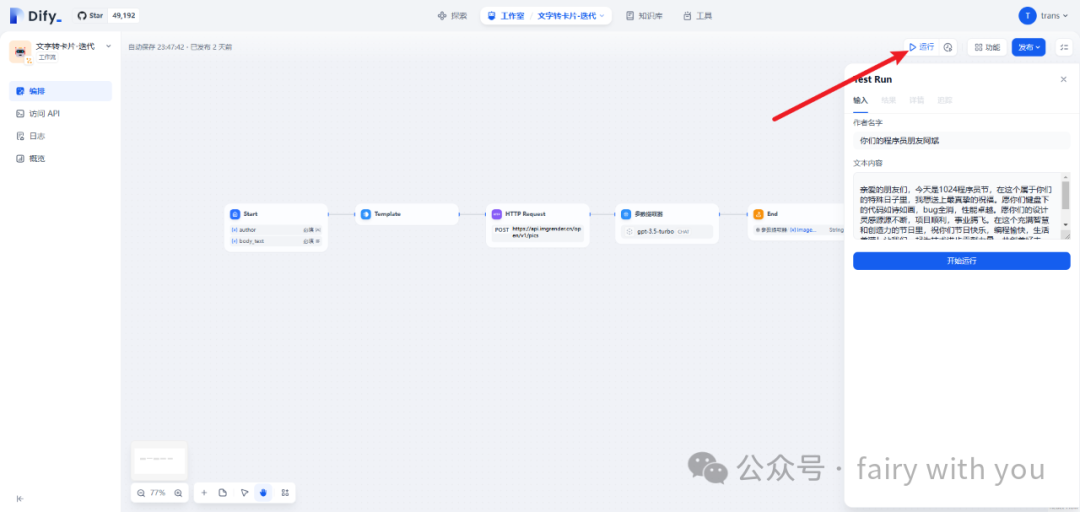Image resolution: width=1080 pixels, height=512 pixels.
Task: Expand the 文字转卡片-迭代 app dropdown in sidebar
Action: click(x=108, y=46)
